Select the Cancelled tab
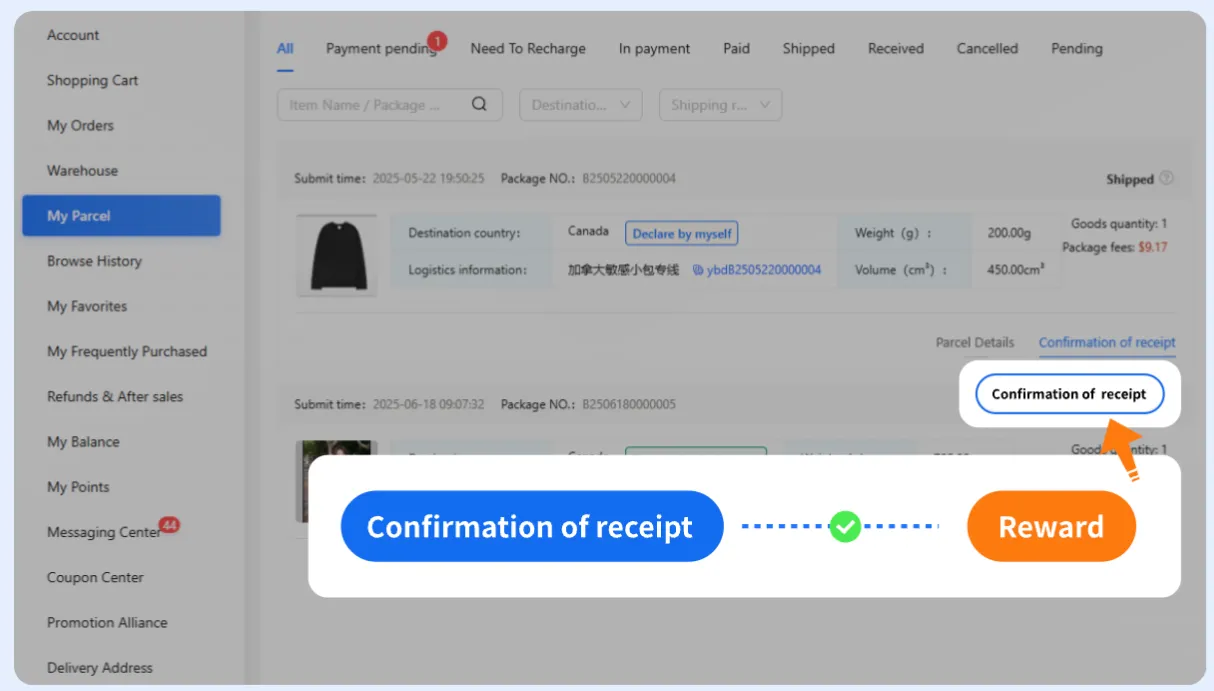Image resolution: width=1214 pixels, height=691 pixels. pyautogui.click(x=986, y=49)
